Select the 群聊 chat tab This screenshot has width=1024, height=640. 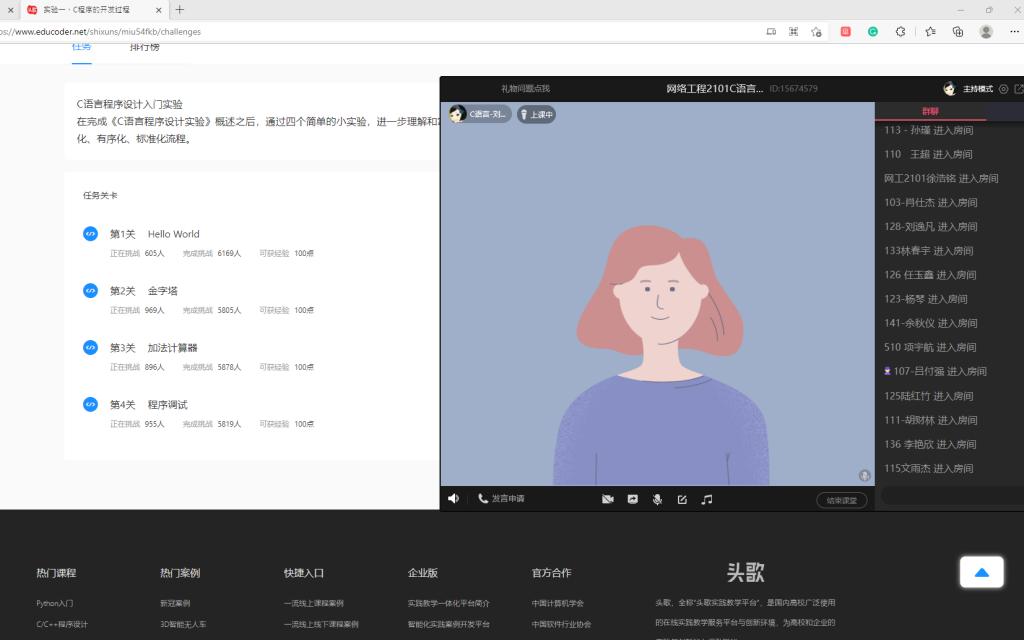(930, 111)
